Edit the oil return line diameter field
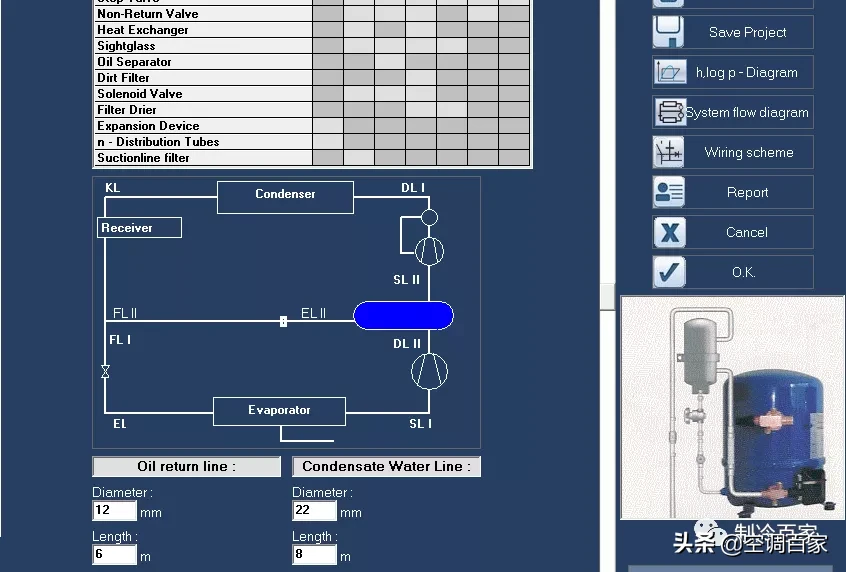Image resolution: width=846 pixels, height=572 pixels. coord(114,510)
